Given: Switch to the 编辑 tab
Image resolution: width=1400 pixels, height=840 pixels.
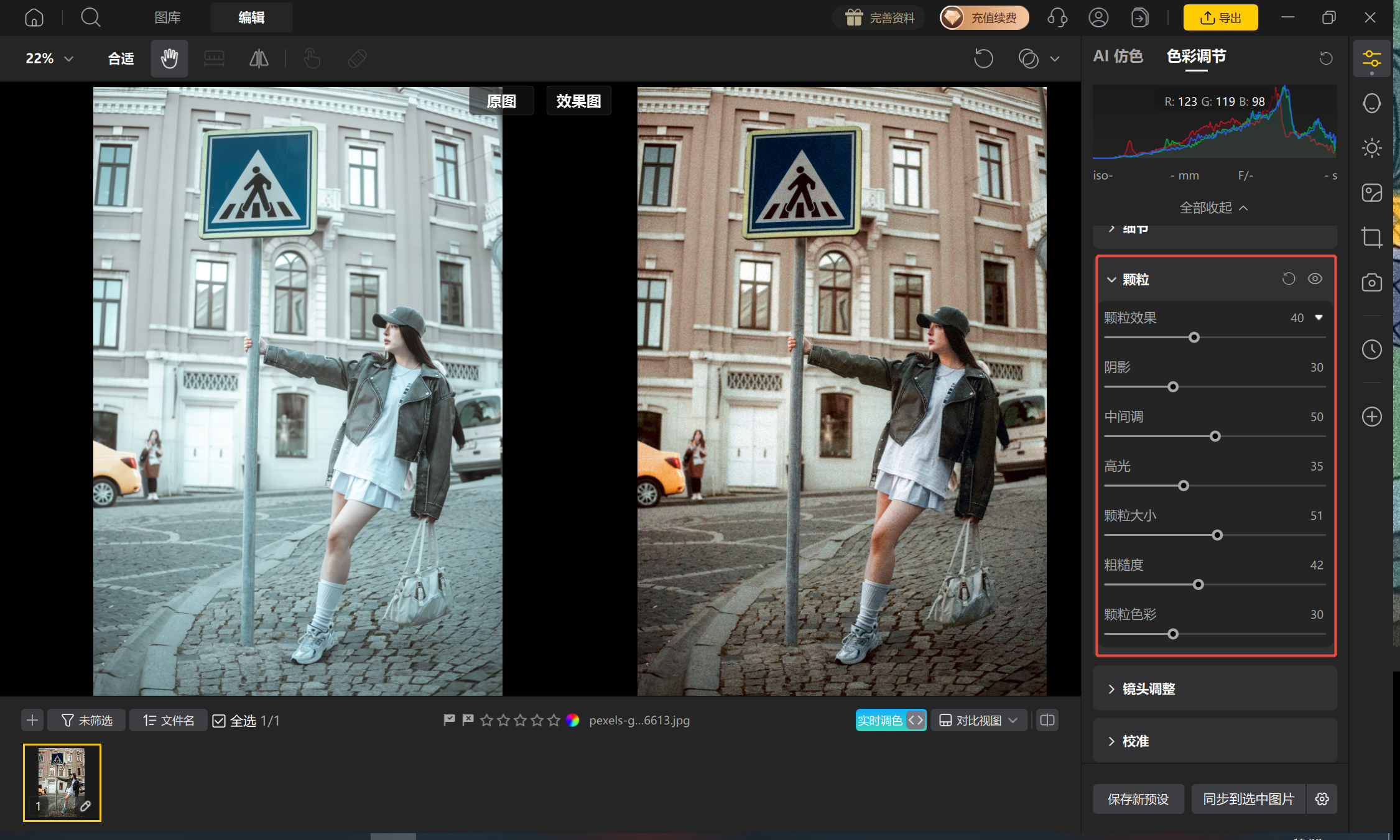Looking at the screenshot, I should (251, 17).
